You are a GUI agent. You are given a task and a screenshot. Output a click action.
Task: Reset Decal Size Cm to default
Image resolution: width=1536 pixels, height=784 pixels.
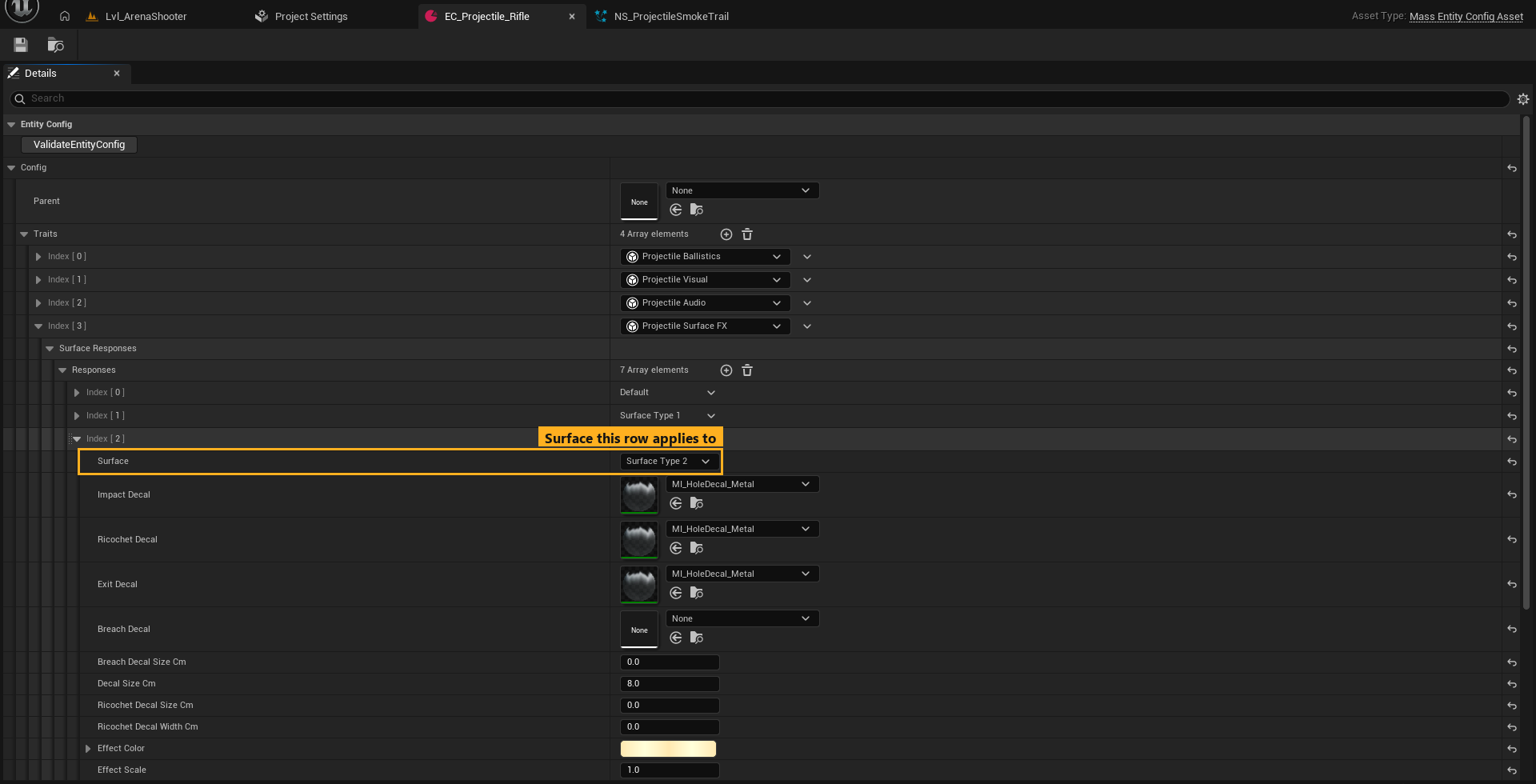1512,684
